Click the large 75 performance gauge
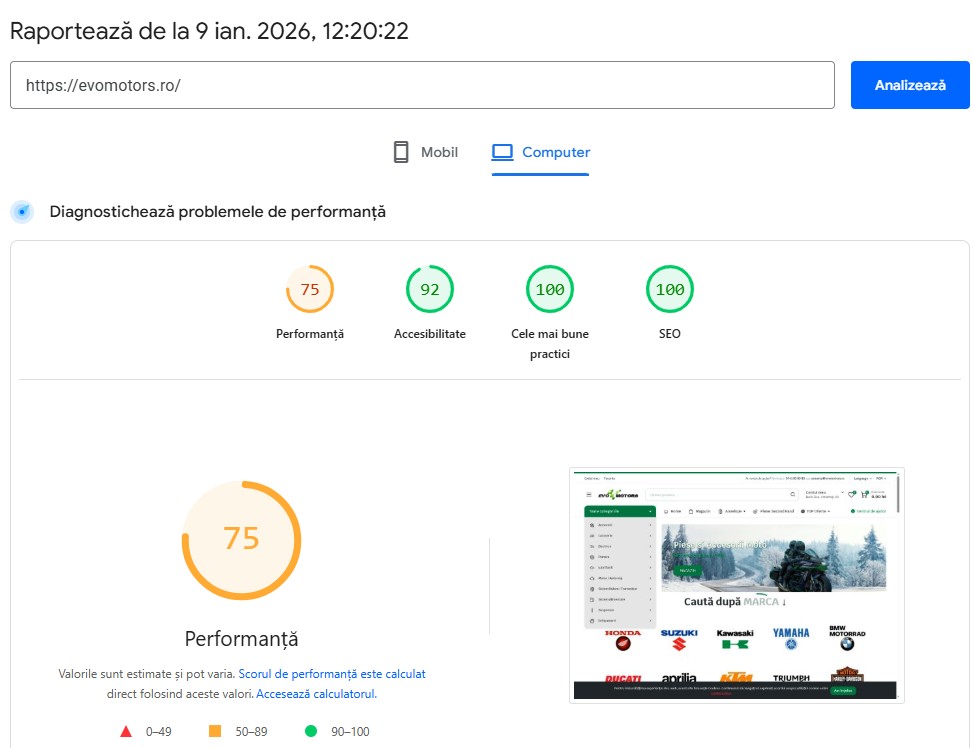This screenshot has height=748, width=974. [x=241, y=540]
